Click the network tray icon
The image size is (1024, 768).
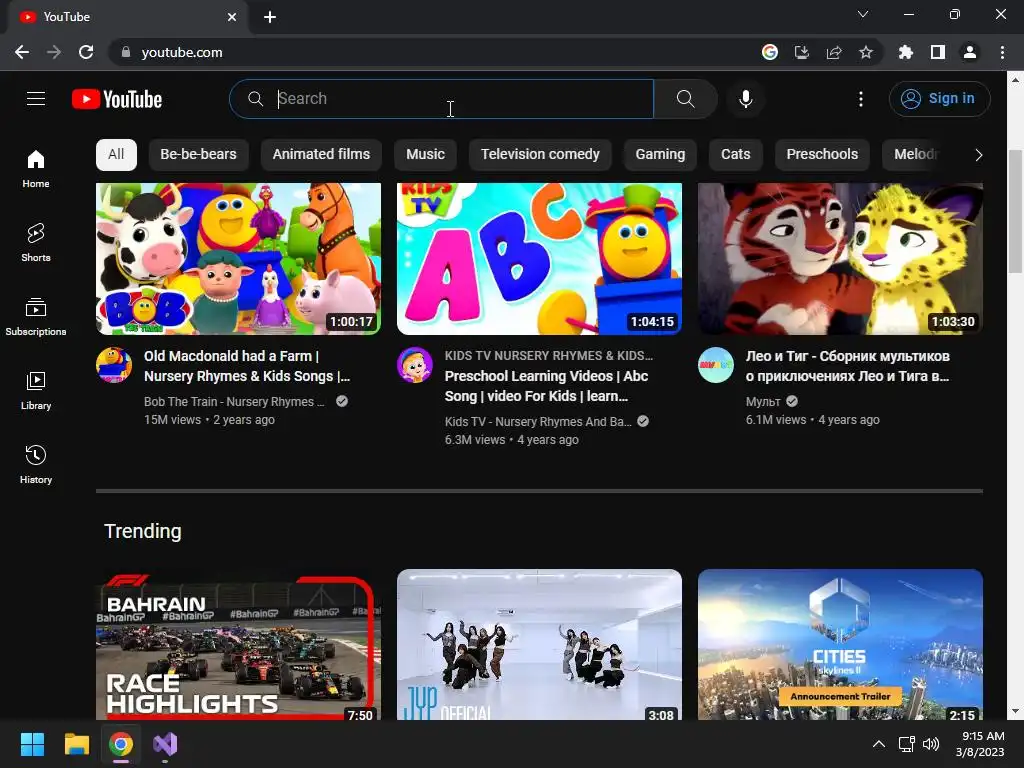[x=906, y=744]
